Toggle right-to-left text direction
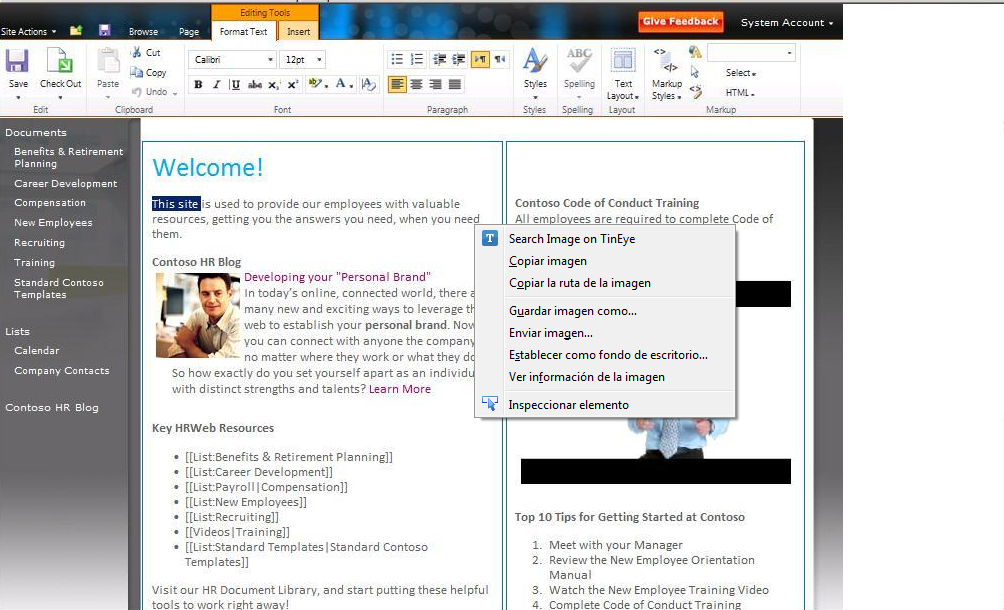This screenshot has width=1004, height=610. tap(499, 60)
